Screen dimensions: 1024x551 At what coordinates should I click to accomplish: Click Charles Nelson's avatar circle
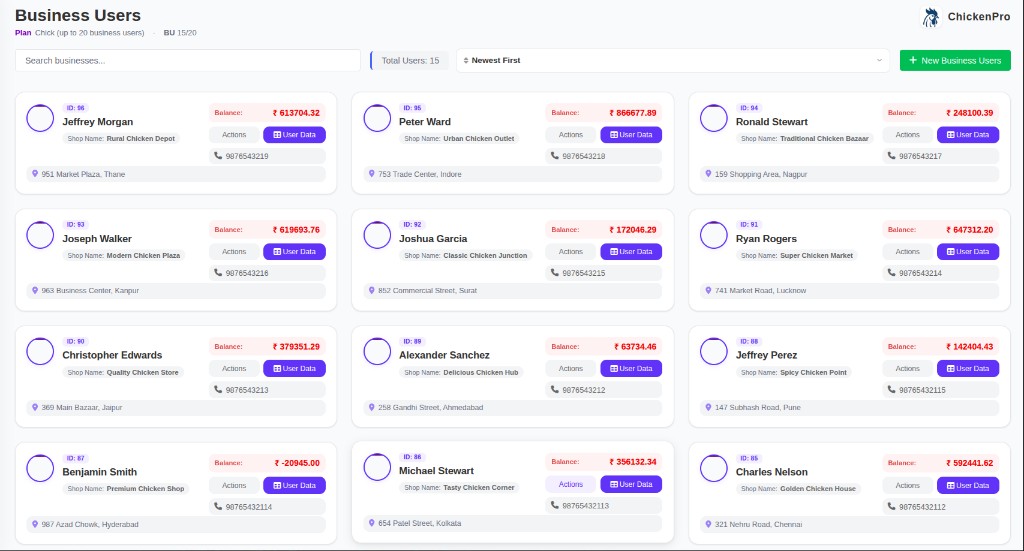[x=713, y=468]
